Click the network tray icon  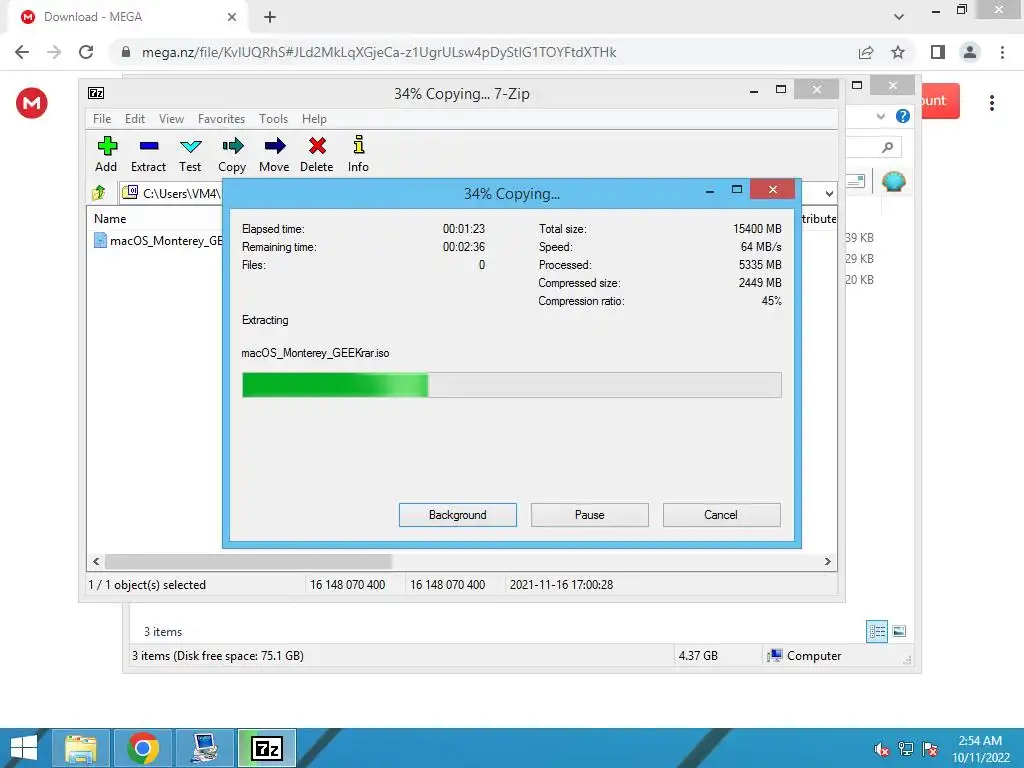point(906,749)
